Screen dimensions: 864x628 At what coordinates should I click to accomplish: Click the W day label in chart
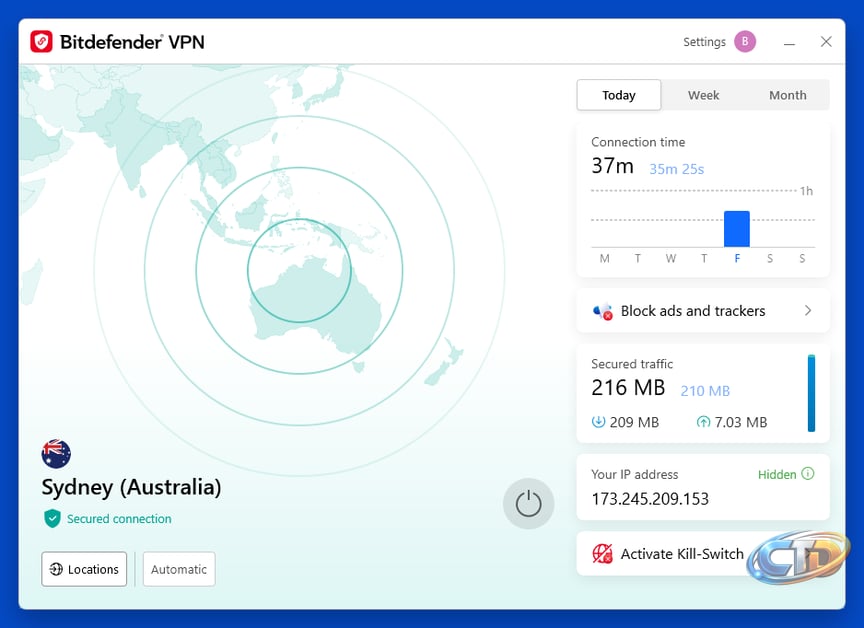click(671, 258)
